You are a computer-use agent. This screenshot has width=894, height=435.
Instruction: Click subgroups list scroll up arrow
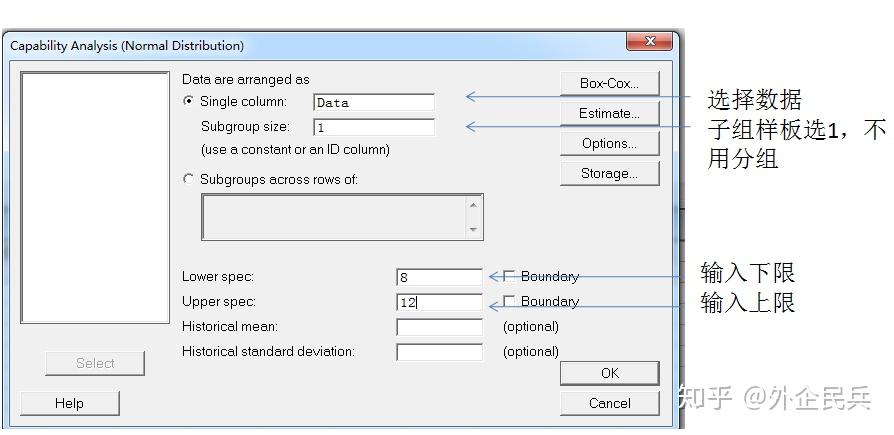tap(473, 205)
